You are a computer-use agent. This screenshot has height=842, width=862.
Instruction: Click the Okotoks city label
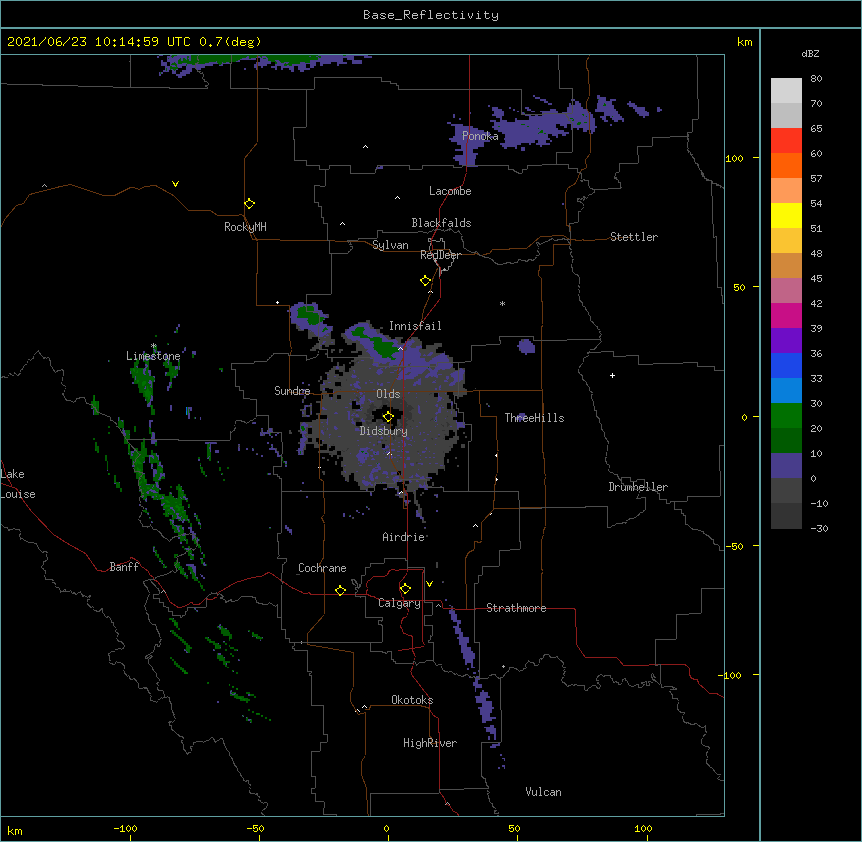tap(412, 700)
